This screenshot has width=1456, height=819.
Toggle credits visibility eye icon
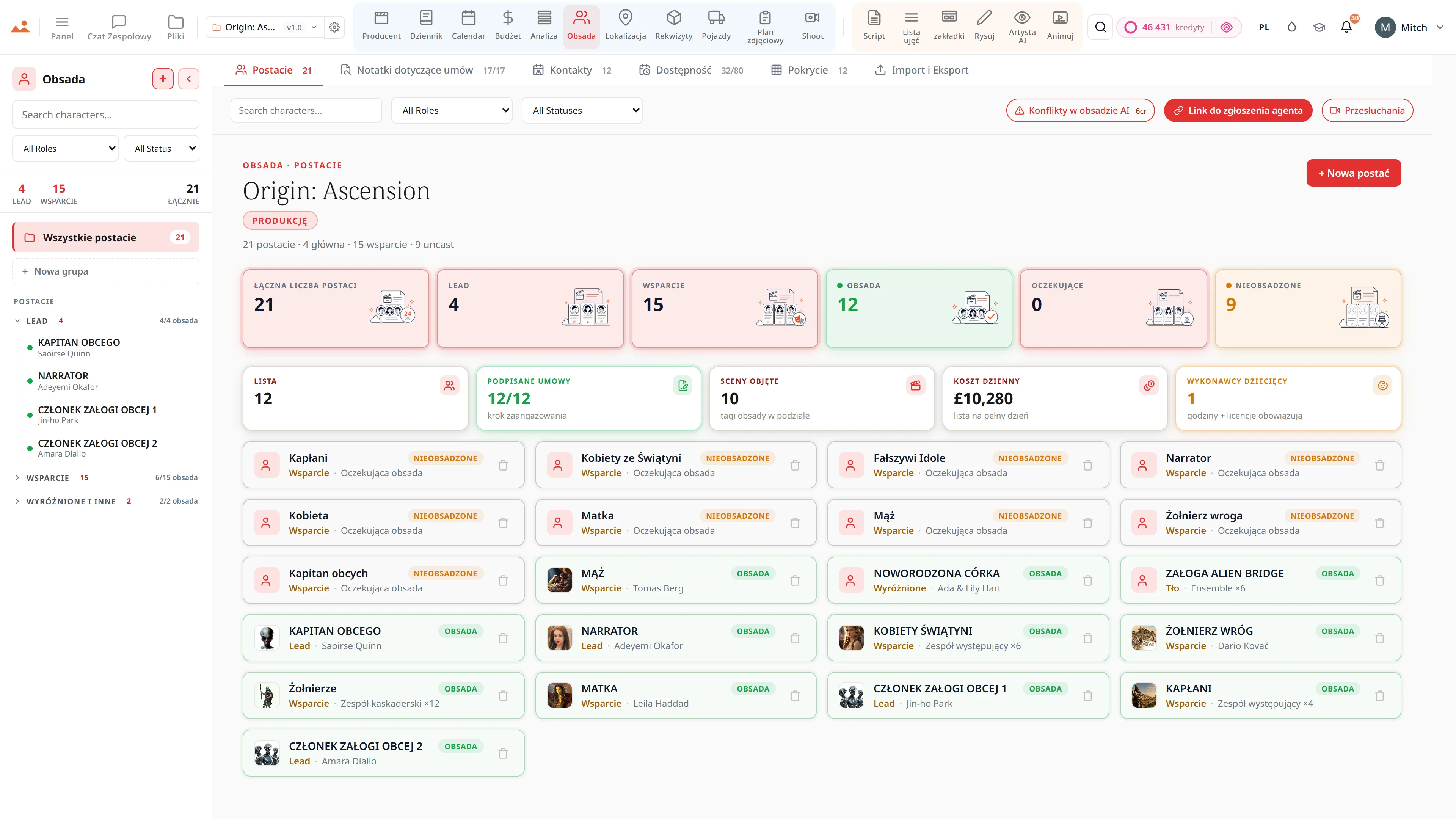tap(1226, 27)
